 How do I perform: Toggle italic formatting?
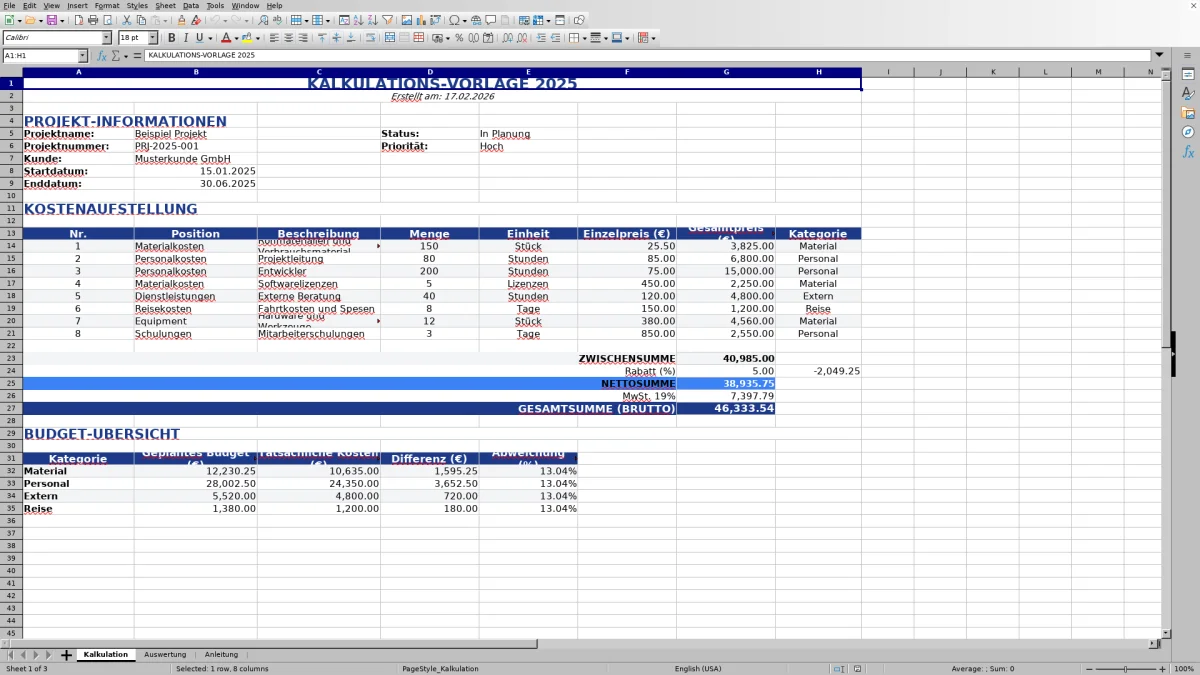[x=186, y=38]
